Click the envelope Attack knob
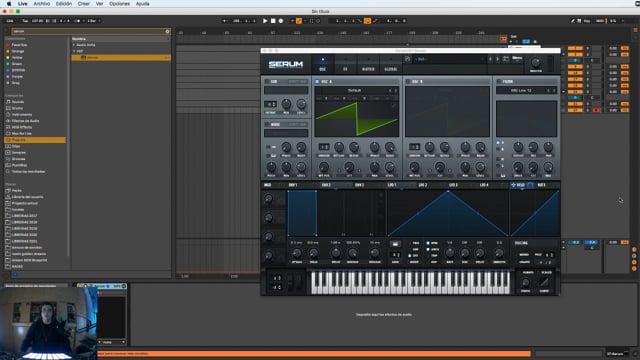The width and height of the screenshot is (640, 360). click(x=297, y=253)
